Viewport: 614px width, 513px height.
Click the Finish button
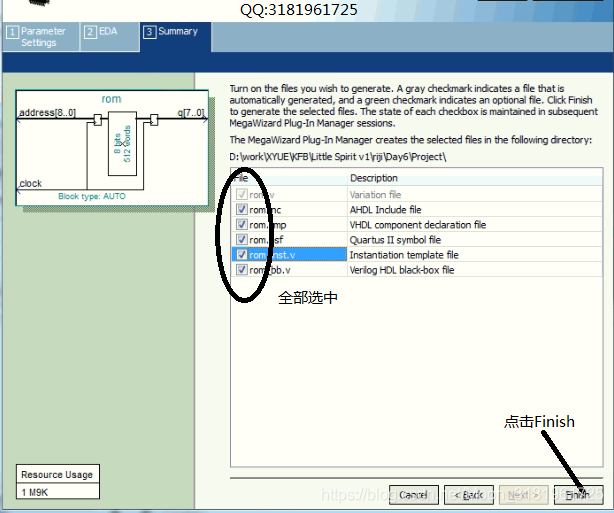pos(578,495)
